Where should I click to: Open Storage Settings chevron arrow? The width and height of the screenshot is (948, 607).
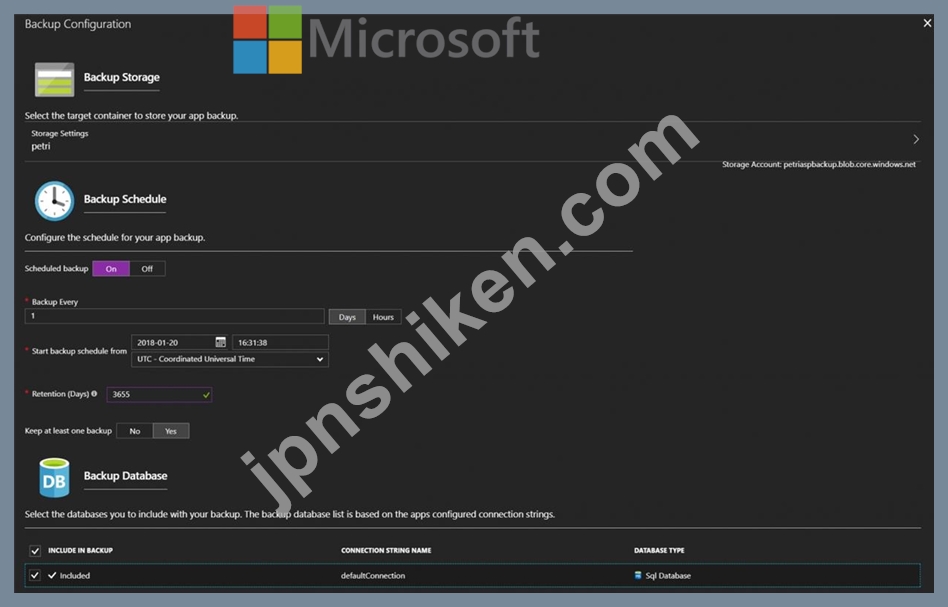click(x=916, y=139)
